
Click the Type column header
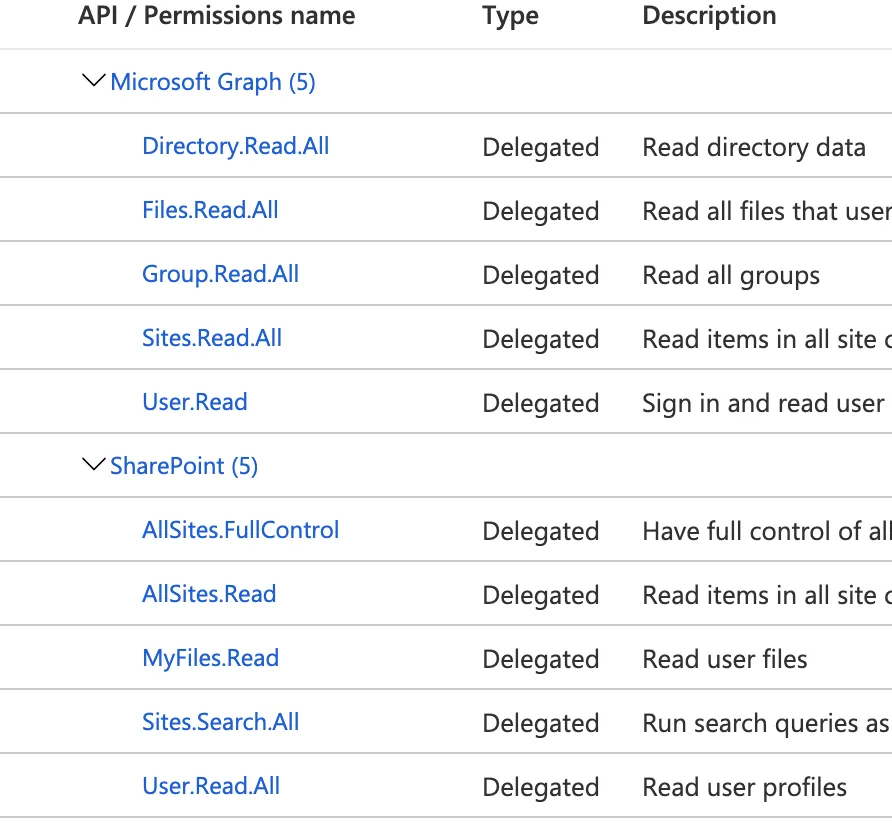coord(510,16)
